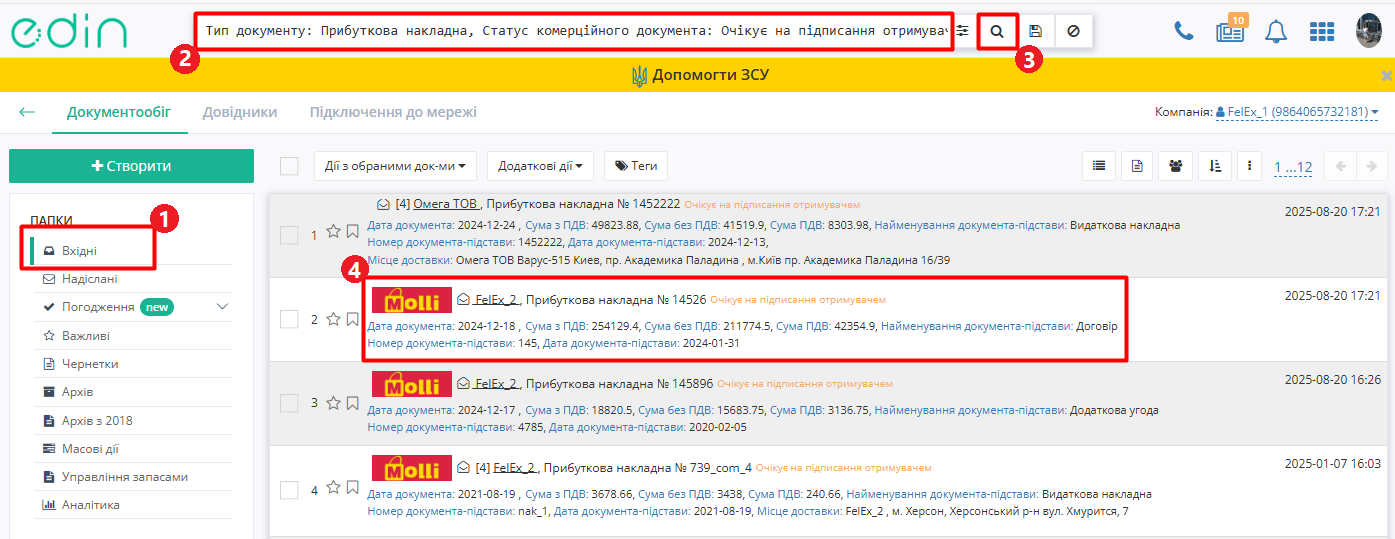Go to the next page arrow

click(1372, 166)
